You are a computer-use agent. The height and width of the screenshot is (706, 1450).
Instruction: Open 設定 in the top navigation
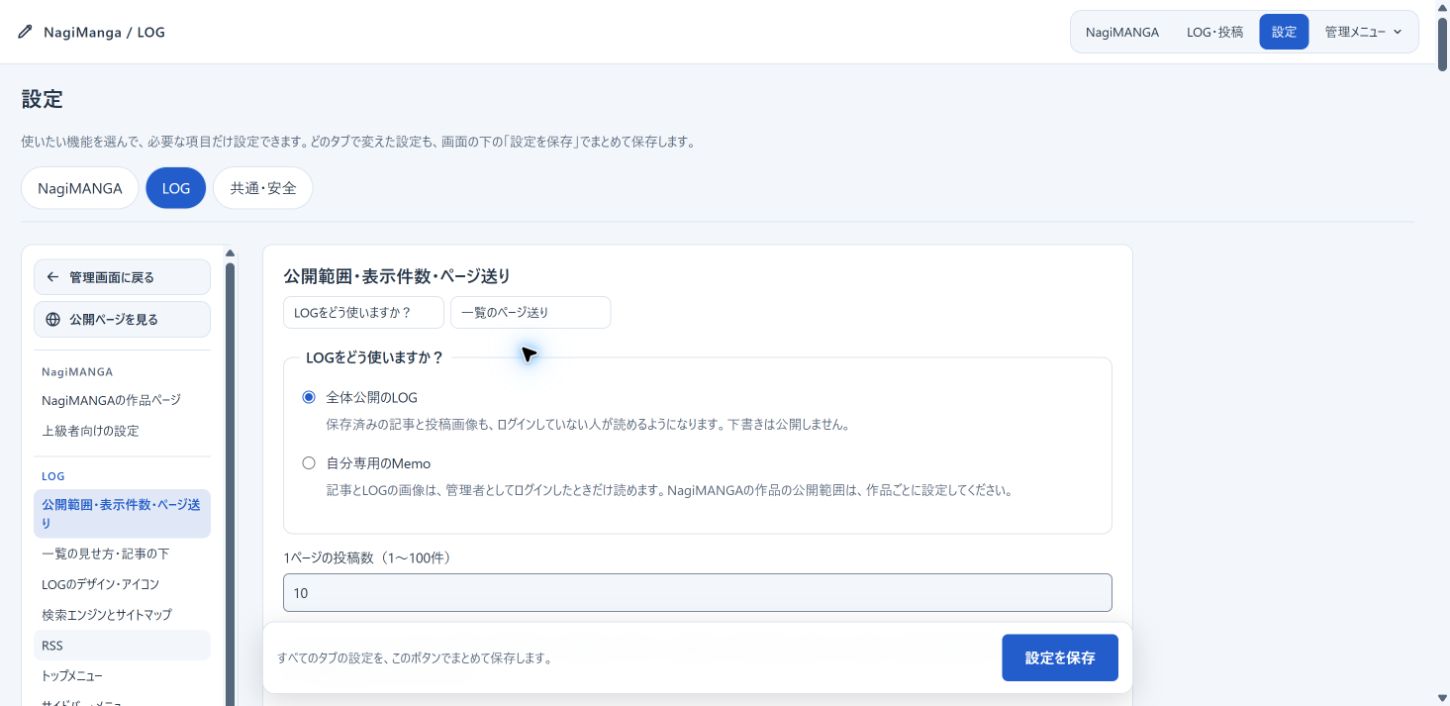(1284, 32)
